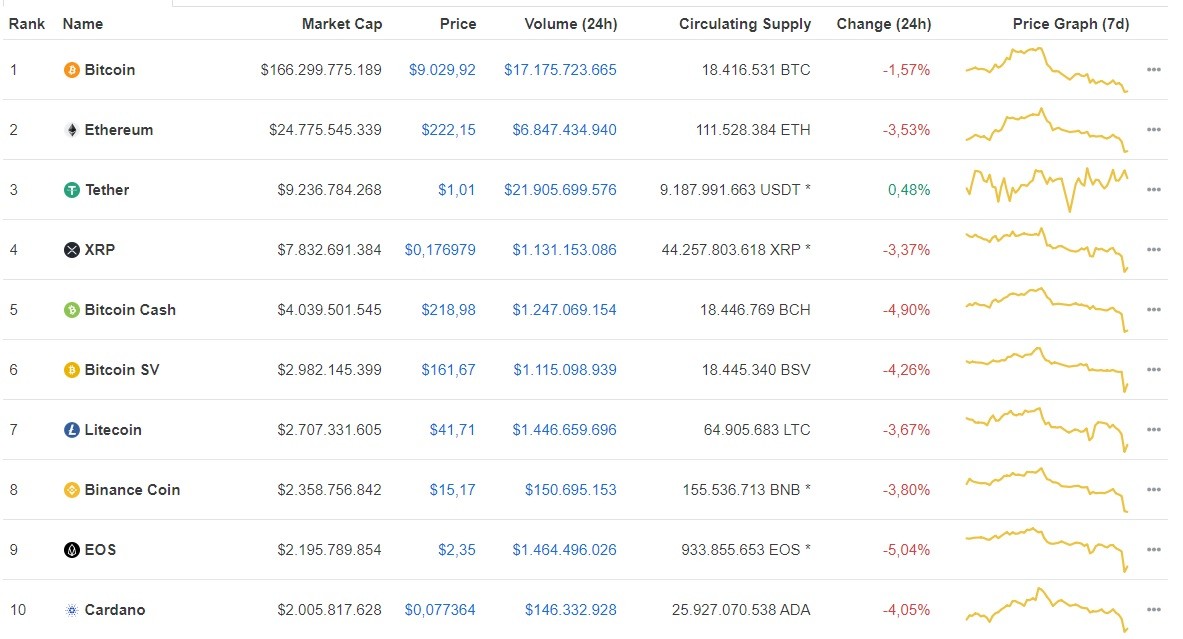Click the Bitcoin price link

tap(443, 70)
